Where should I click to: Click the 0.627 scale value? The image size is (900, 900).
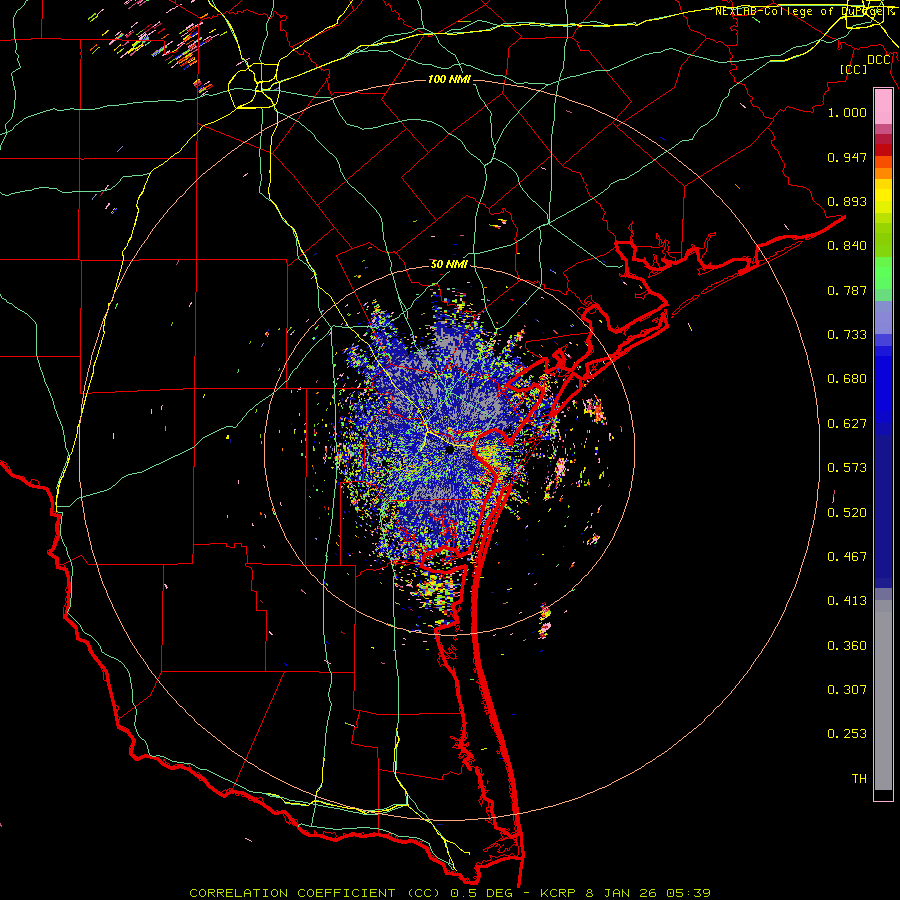point(847,424)
